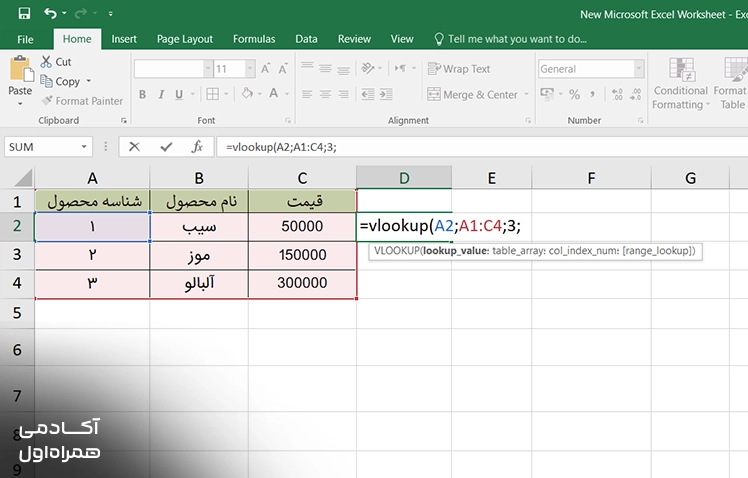Cancel formula entry with the X icon
The height and width of the screenshot is (478, 748).
coord(135,146)
